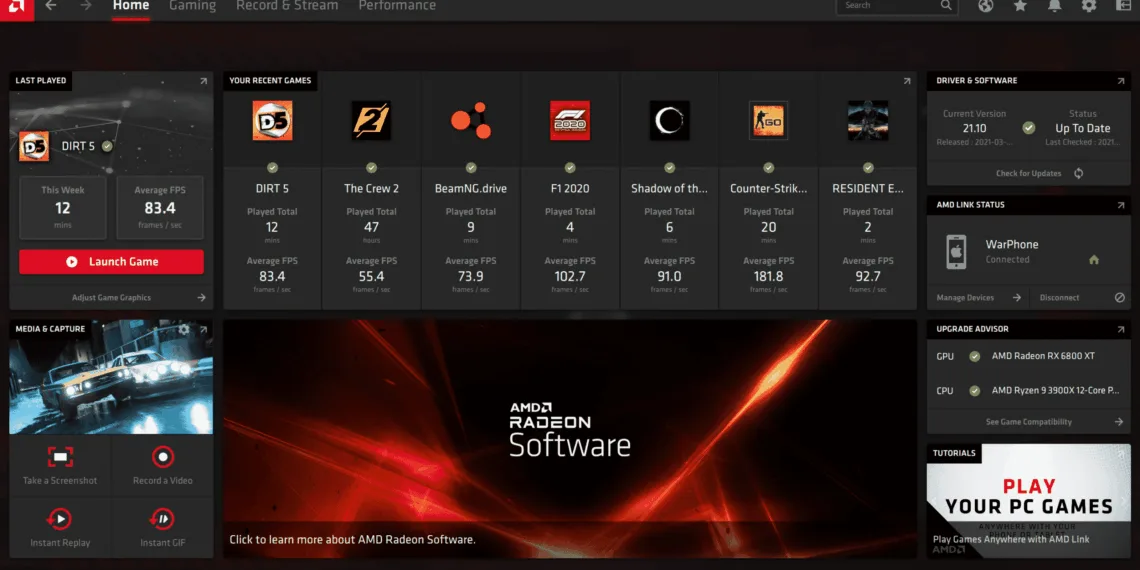Open settings gear icon in top bar
Viewport: 1140px width, 570px height.
click(1088, 6)
